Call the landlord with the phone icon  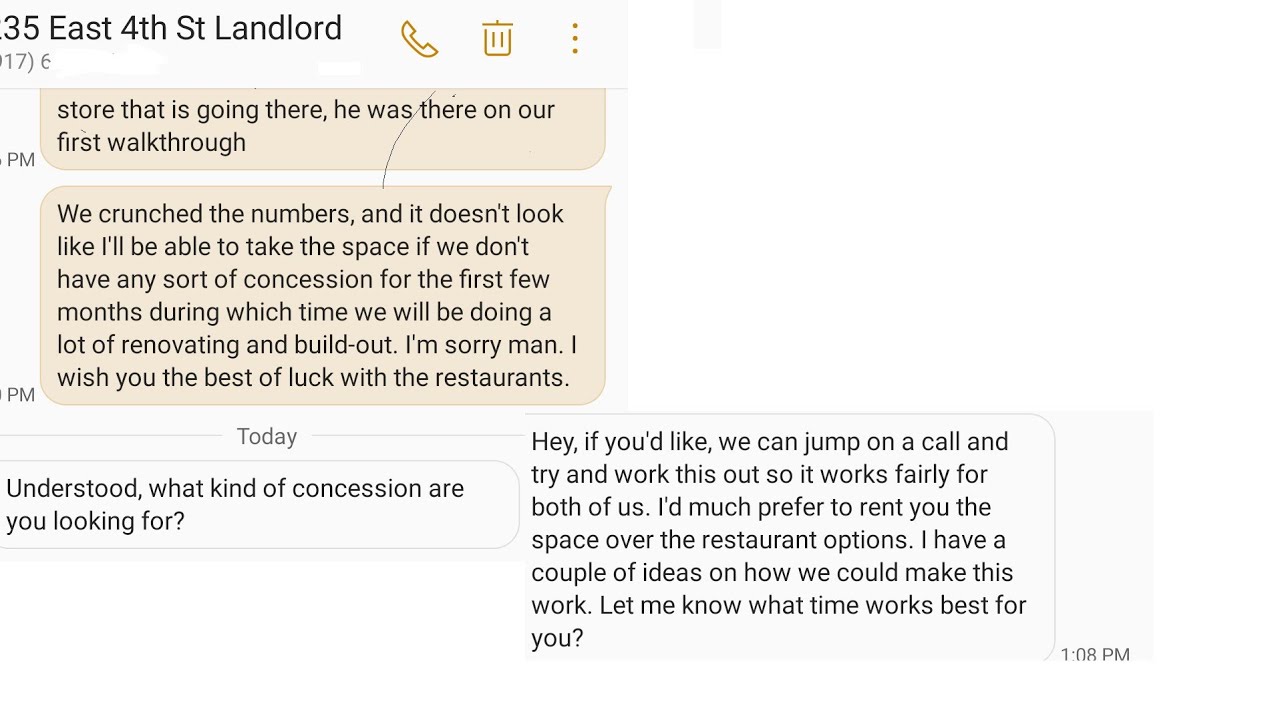(419, 39)
